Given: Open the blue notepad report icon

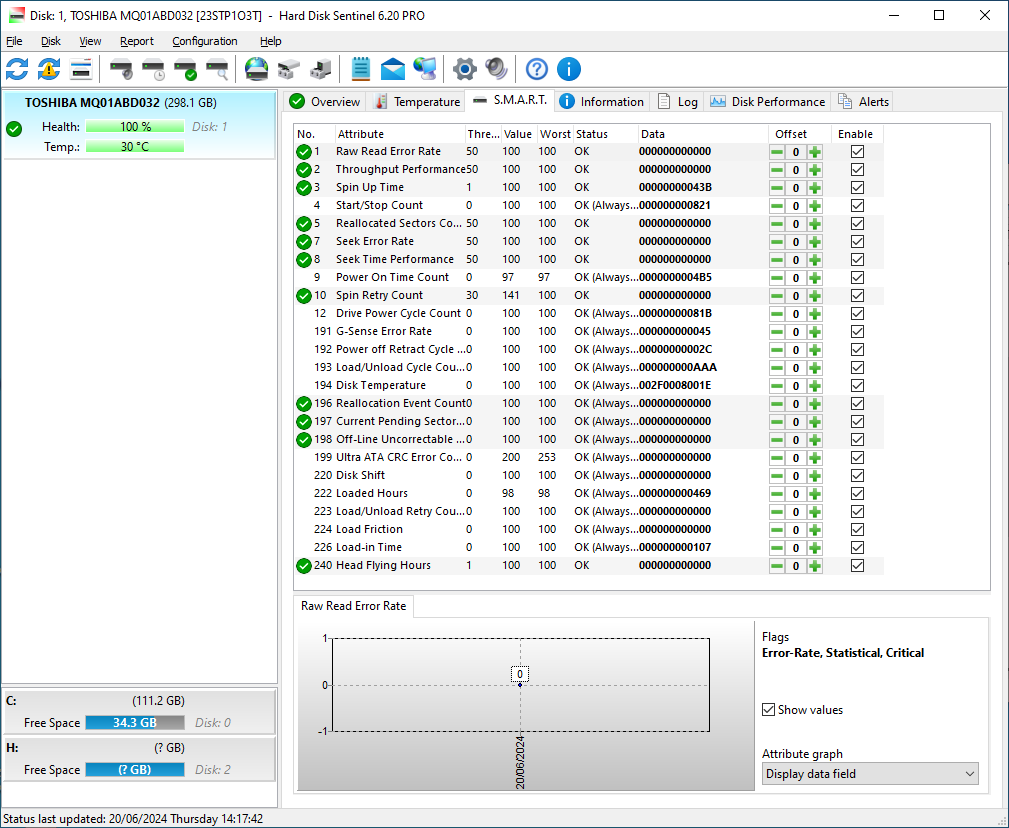Looking at the screenshot, I should (361, 69).
